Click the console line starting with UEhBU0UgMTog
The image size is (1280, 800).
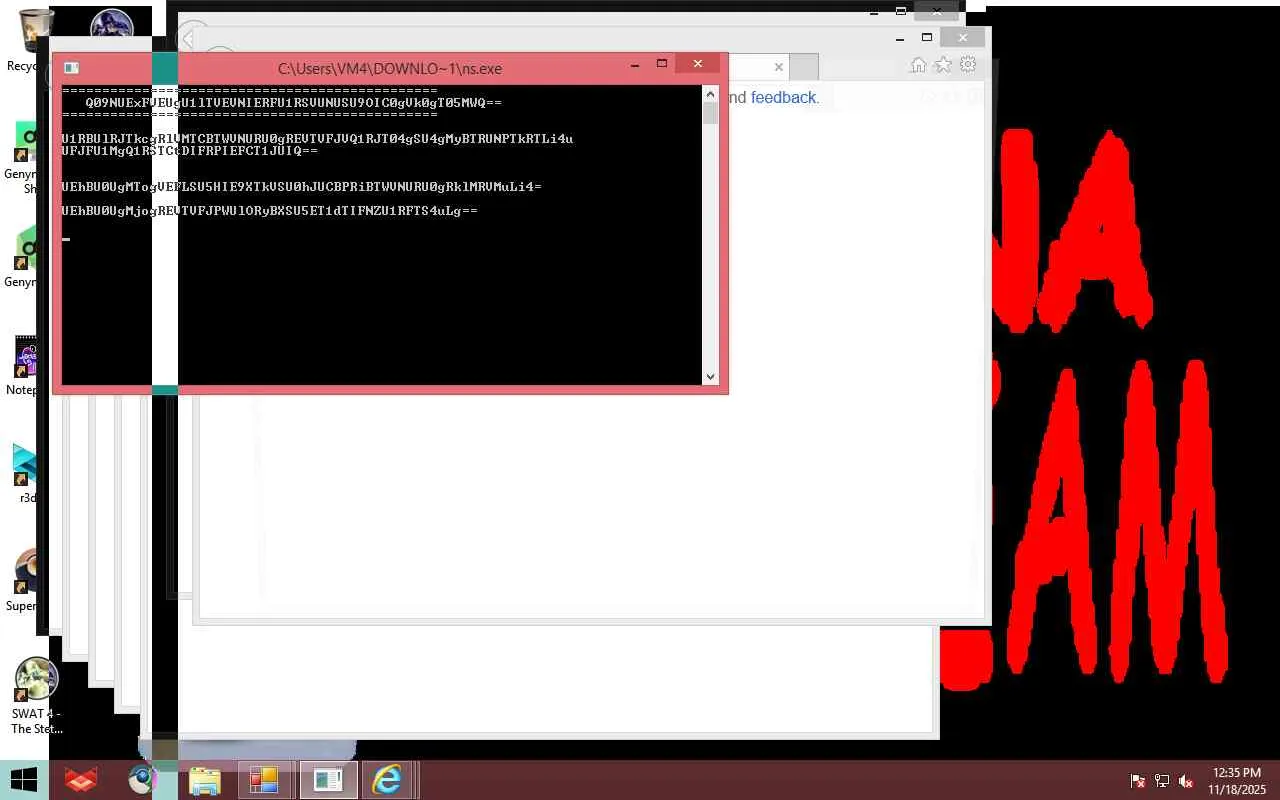point(301,187)
